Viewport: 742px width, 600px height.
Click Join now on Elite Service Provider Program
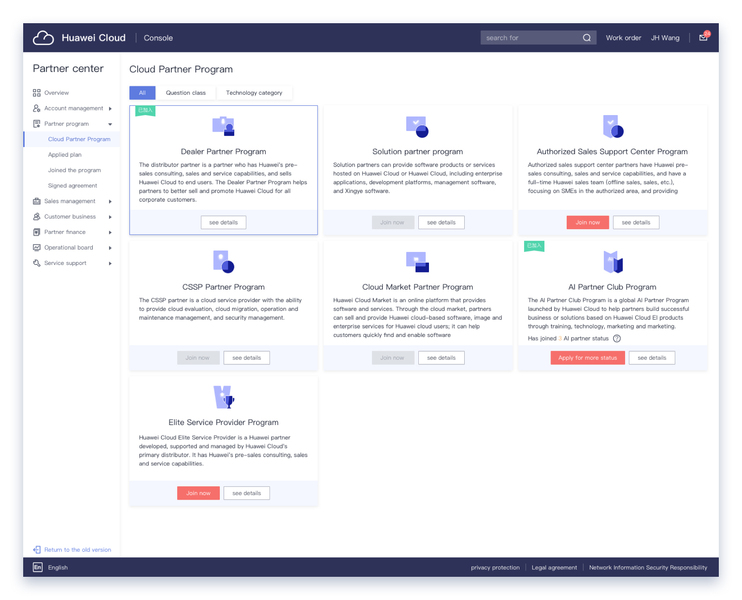(x=198, y=493)
